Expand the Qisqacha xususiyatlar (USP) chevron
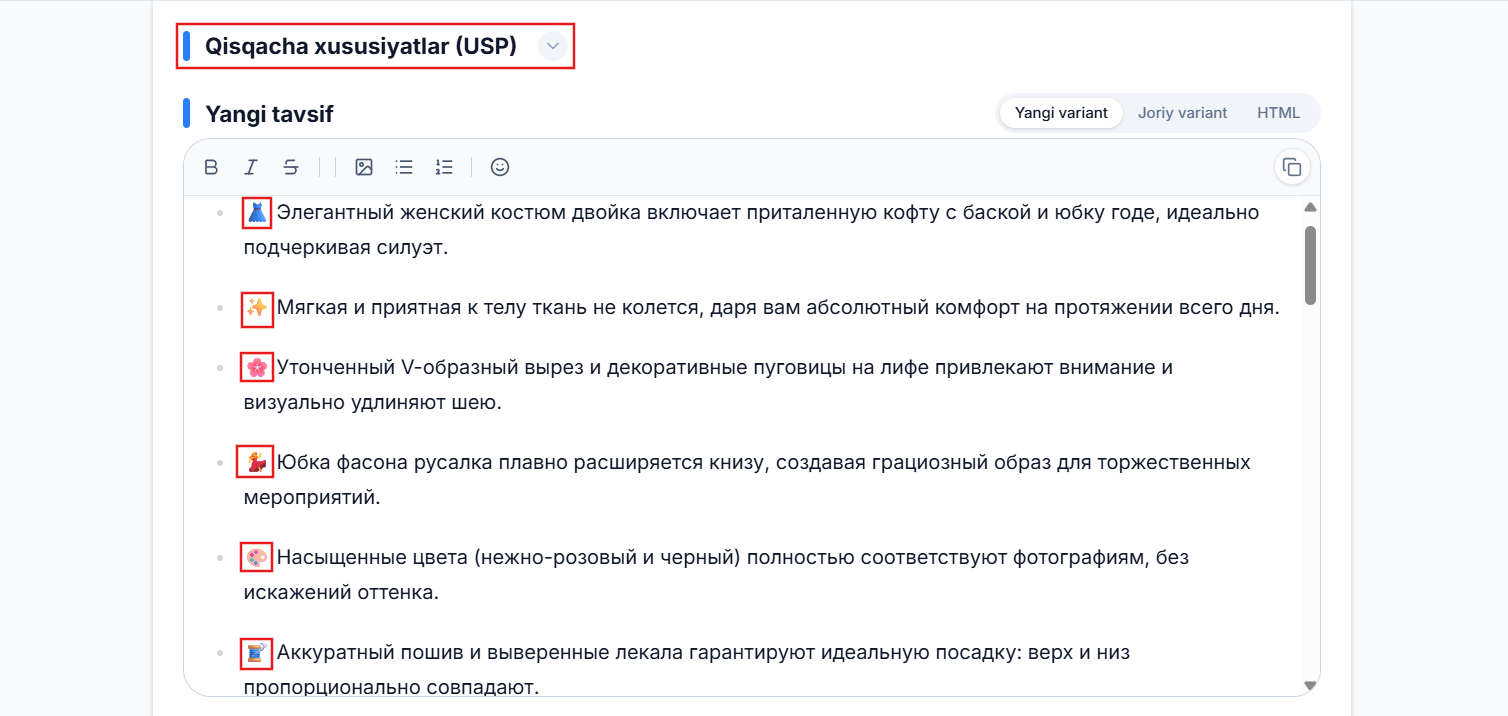The image size is (1508, 716). point(553,46)
